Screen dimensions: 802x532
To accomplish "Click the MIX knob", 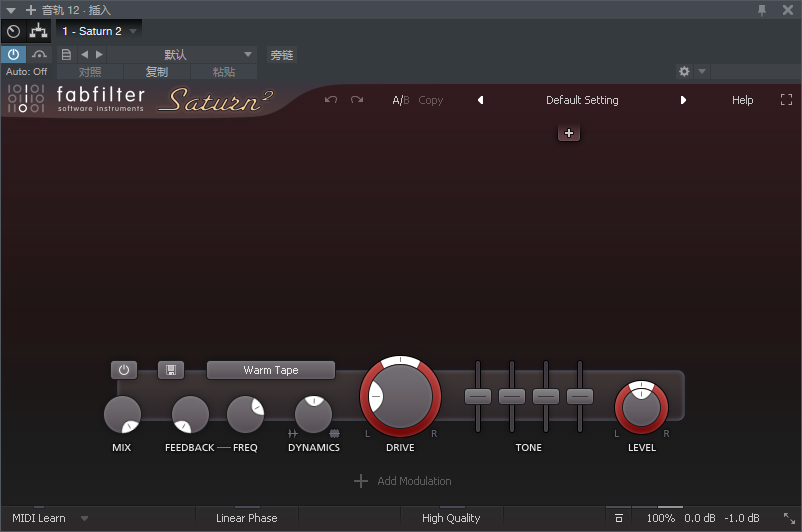I will (x=122, y=414).
